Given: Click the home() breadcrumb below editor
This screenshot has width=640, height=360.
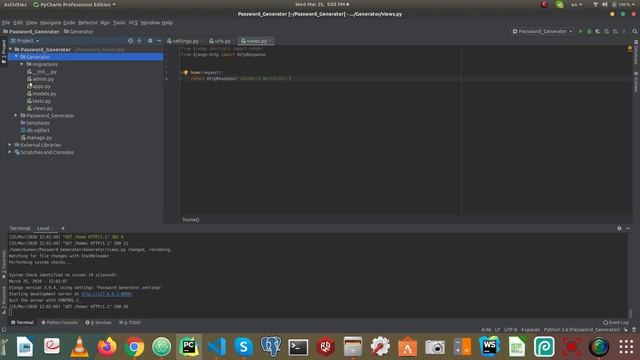Looking at the screenshot, I should 191,220.
